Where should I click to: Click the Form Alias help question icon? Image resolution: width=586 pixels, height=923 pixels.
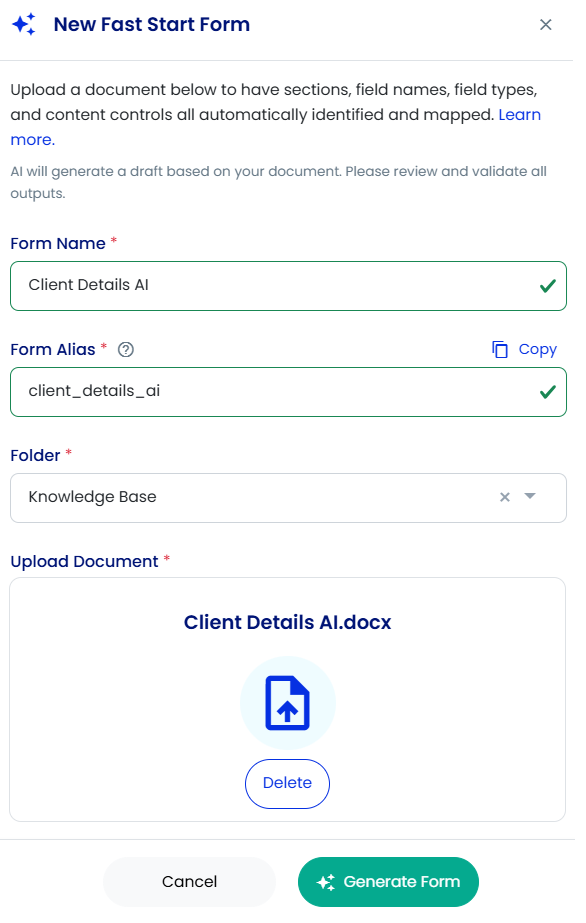126,350
